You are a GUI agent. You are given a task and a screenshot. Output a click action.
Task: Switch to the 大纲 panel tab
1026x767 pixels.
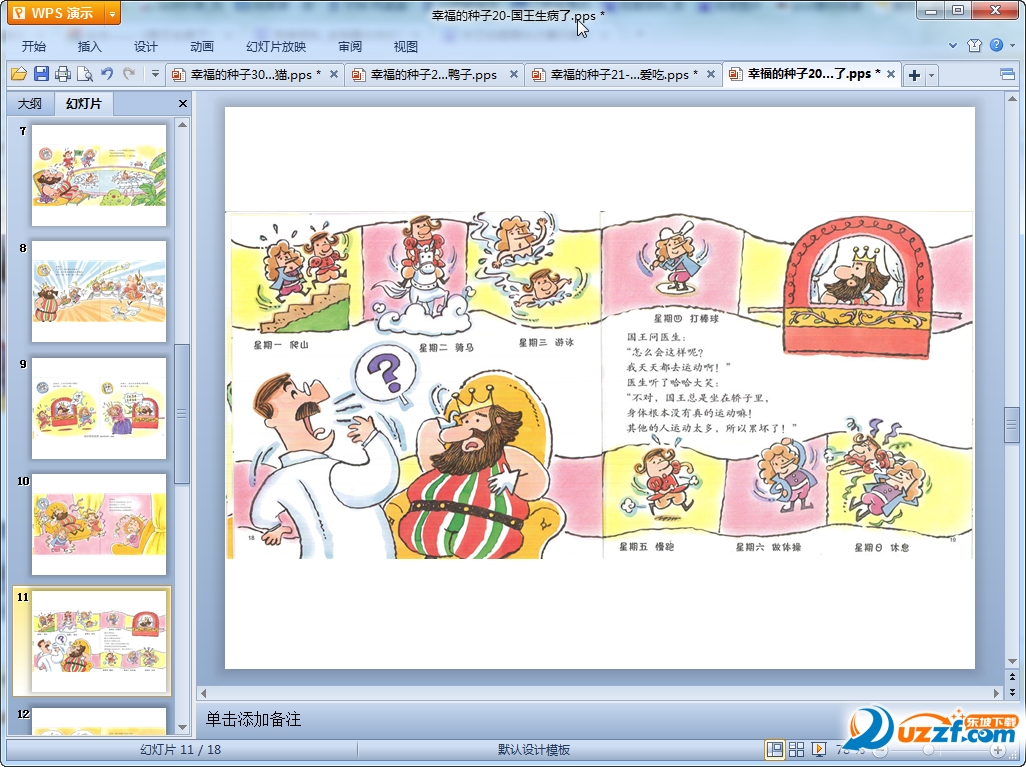[29, 103]
